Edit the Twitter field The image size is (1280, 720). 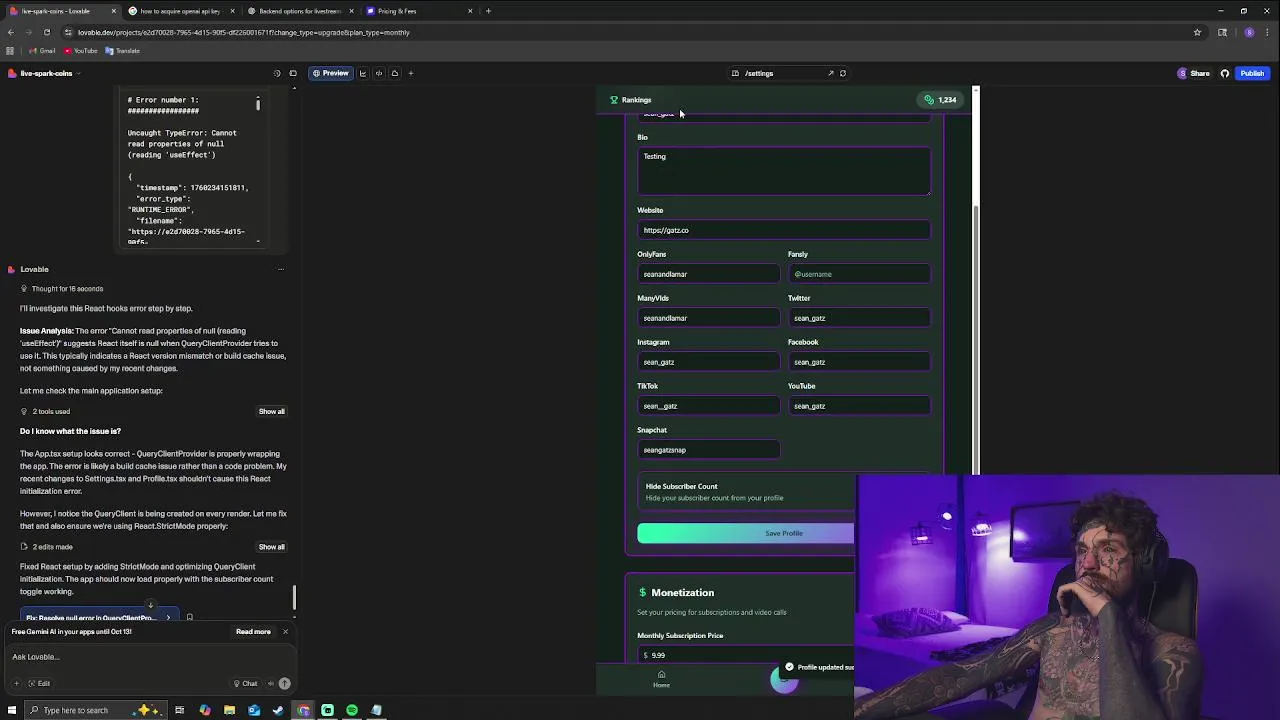pyautogui.click(x=859, y=318)
